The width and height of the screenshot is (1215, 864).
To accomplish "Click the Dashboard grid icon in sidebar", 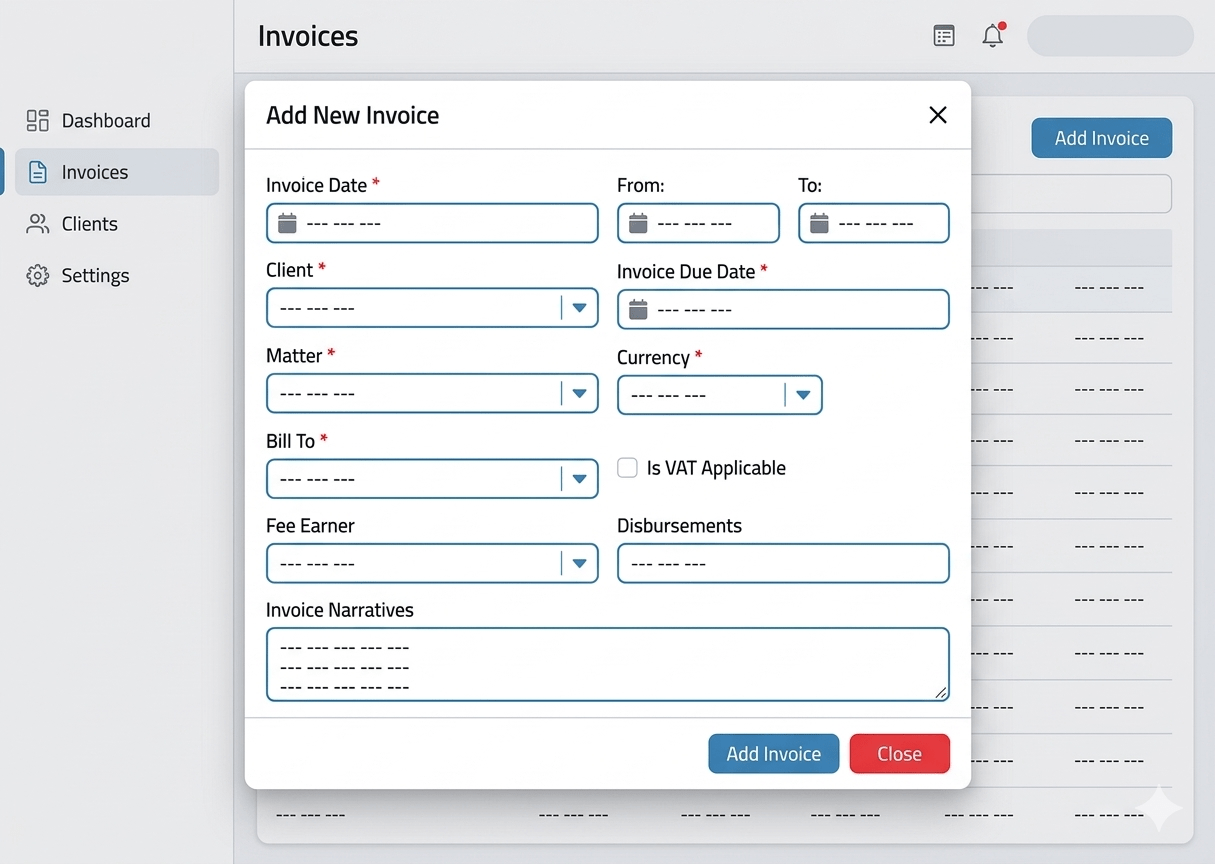I will [38, 121].
